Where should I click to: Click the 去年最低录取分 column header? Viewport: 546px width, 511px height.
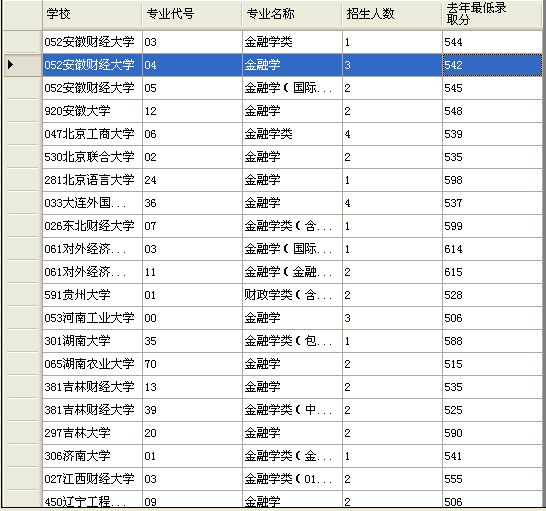[x=492, y=14]
